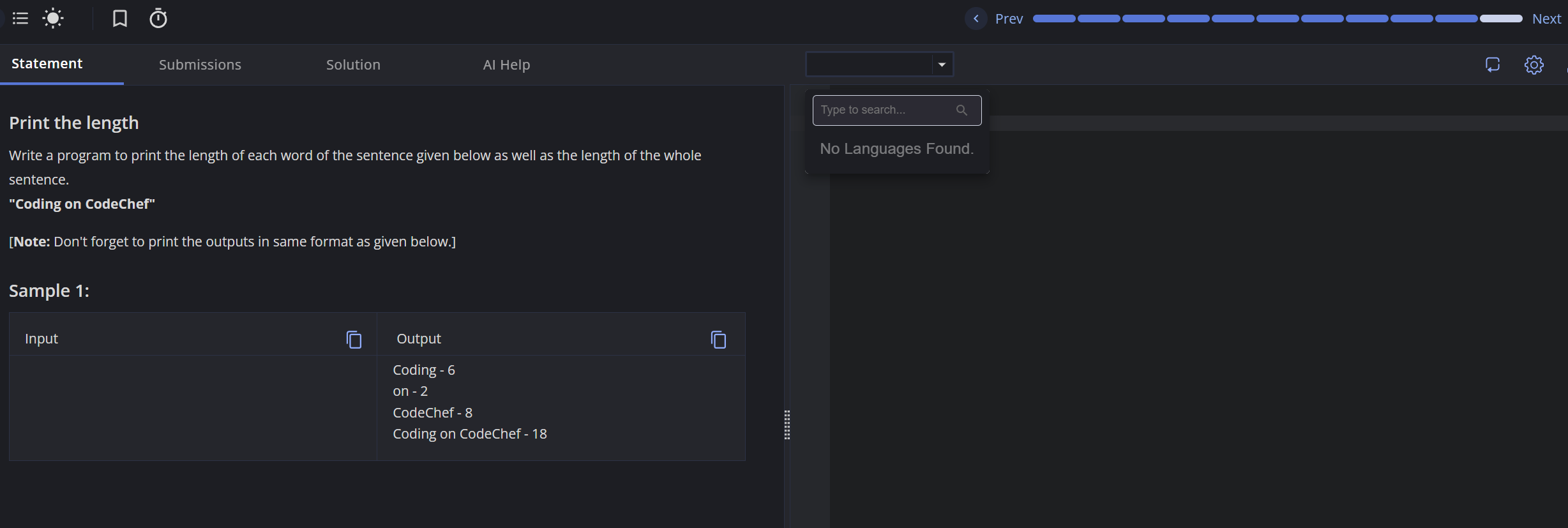This screenshot has height=528, width=1568.
Task: Click the "Coding on CodeChef" sentence
Action: coord(82,204)
